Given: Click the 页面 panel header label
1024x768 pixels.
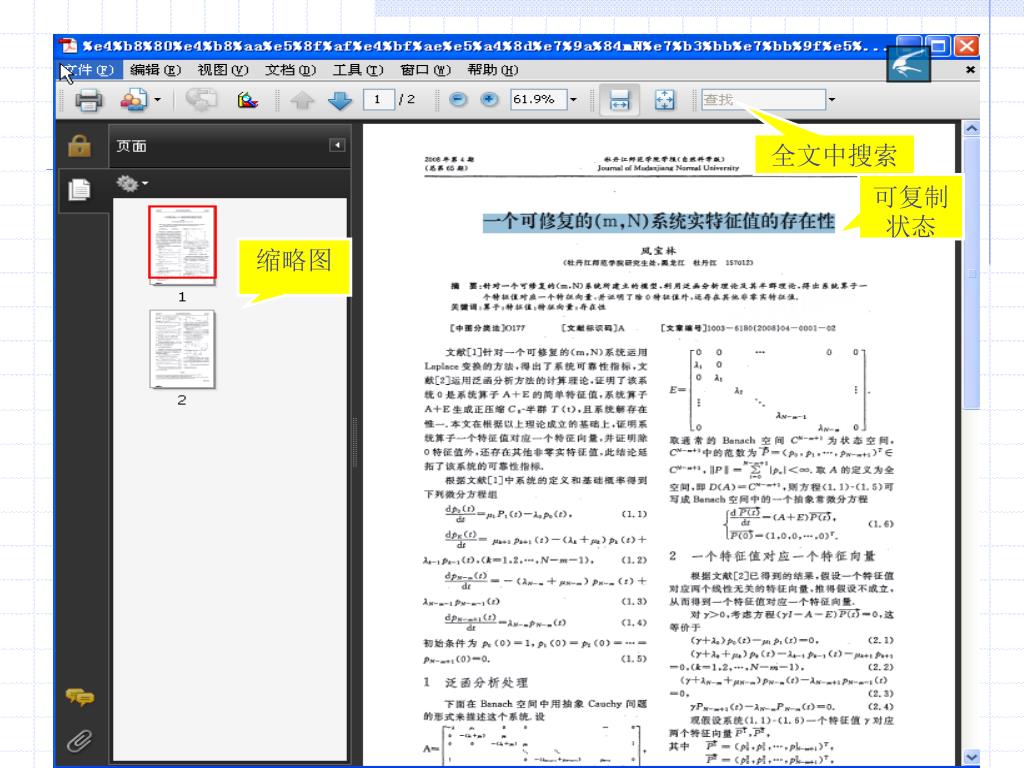Looking at the screenshot, I should coord(131,146).
